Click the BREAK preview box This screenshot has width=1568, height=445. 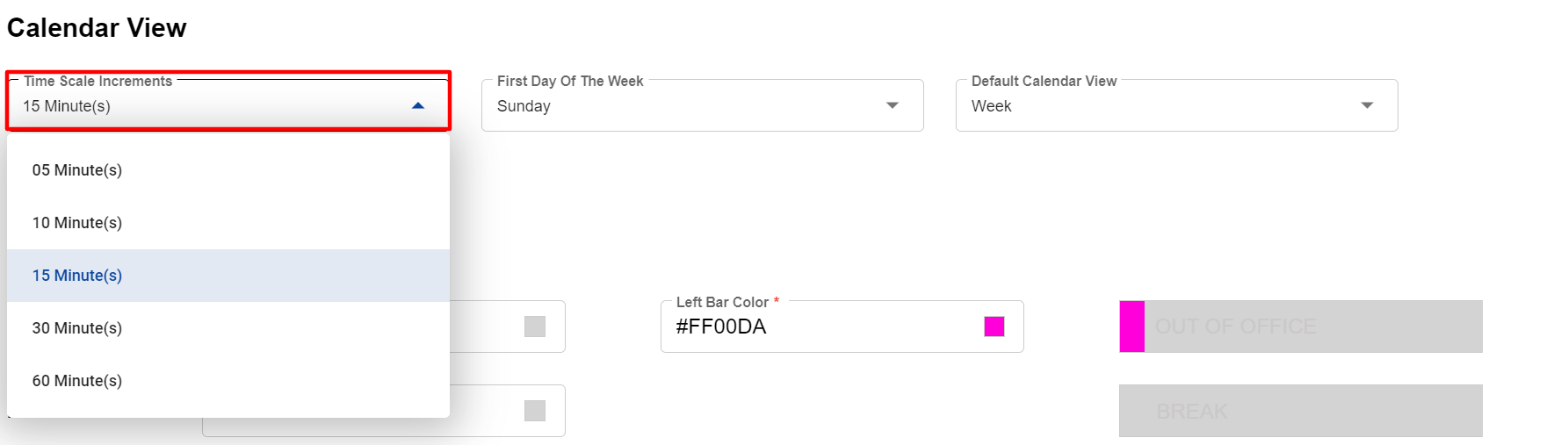pos(1300,411)
